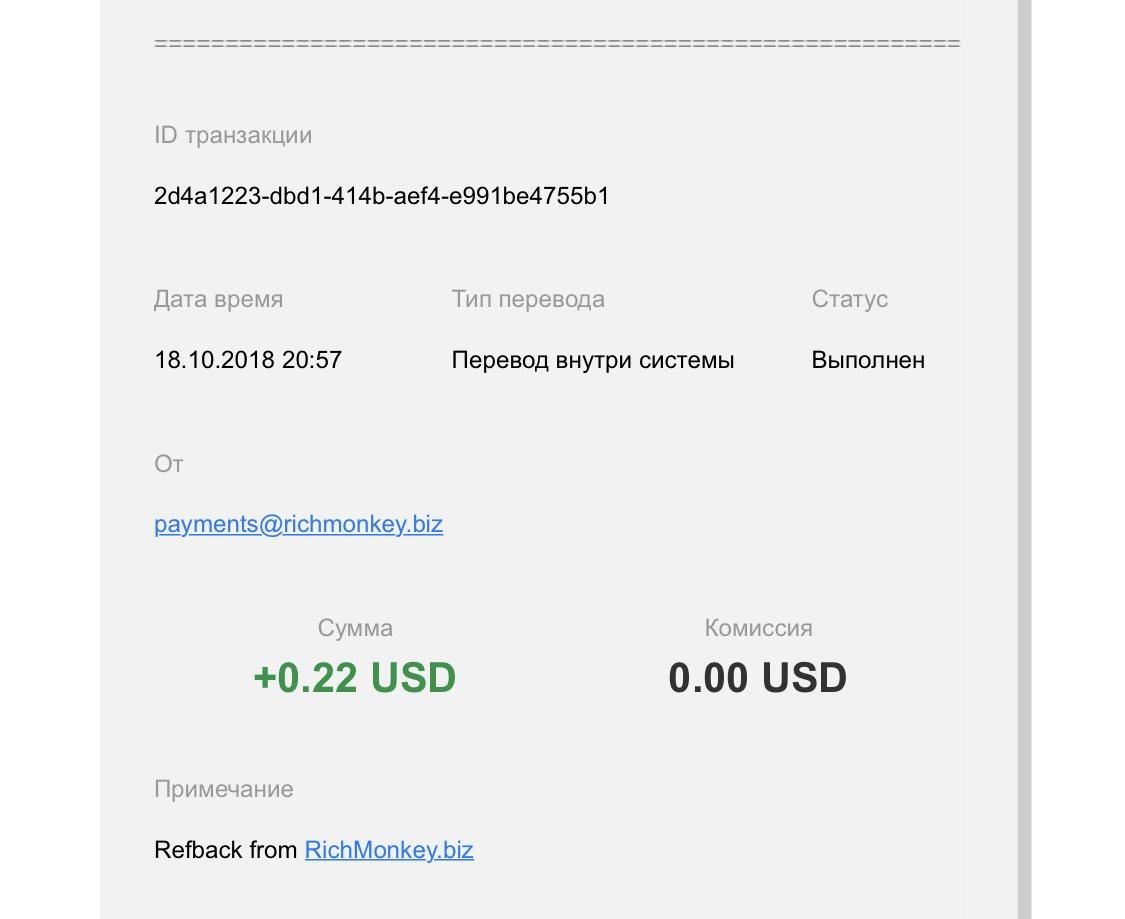Viewport: 1125px width, 919px height.
Task: Select the date value 18.10.2018 20:57
Action: tap(248, 359)
